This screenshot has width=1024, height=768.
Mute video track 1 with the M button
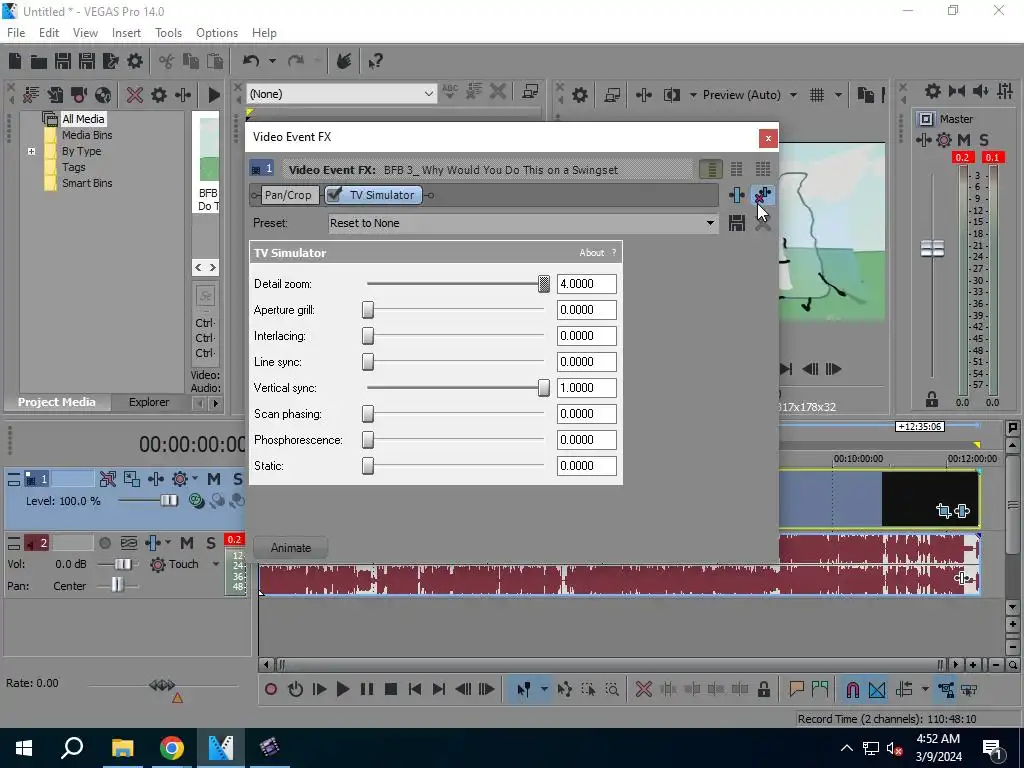click(x=214, y=479)
